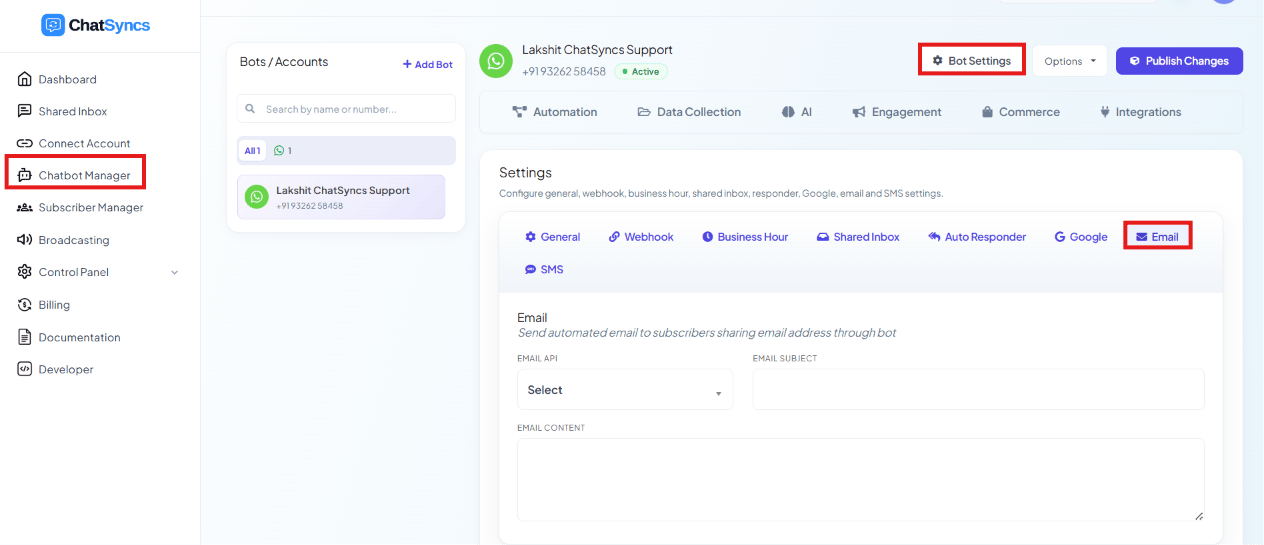Click in the bot search field

point(346,109)
